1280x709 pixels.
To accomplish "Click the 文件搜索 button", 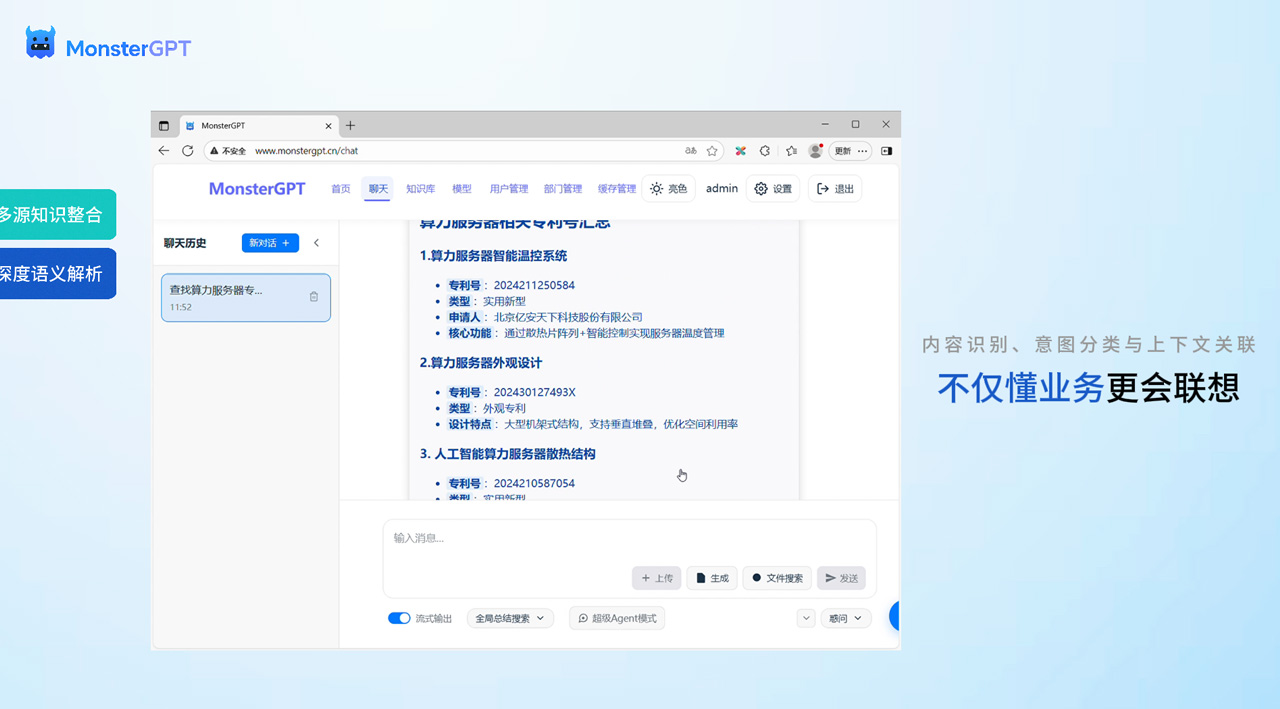I will (x=777, y=578).
